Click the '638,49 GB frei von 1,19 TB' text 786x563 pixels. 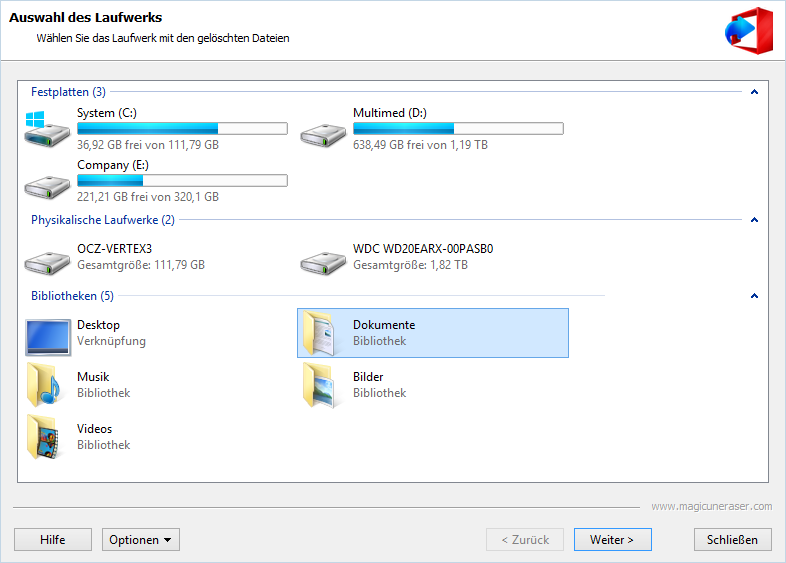(x=420, y=145)
